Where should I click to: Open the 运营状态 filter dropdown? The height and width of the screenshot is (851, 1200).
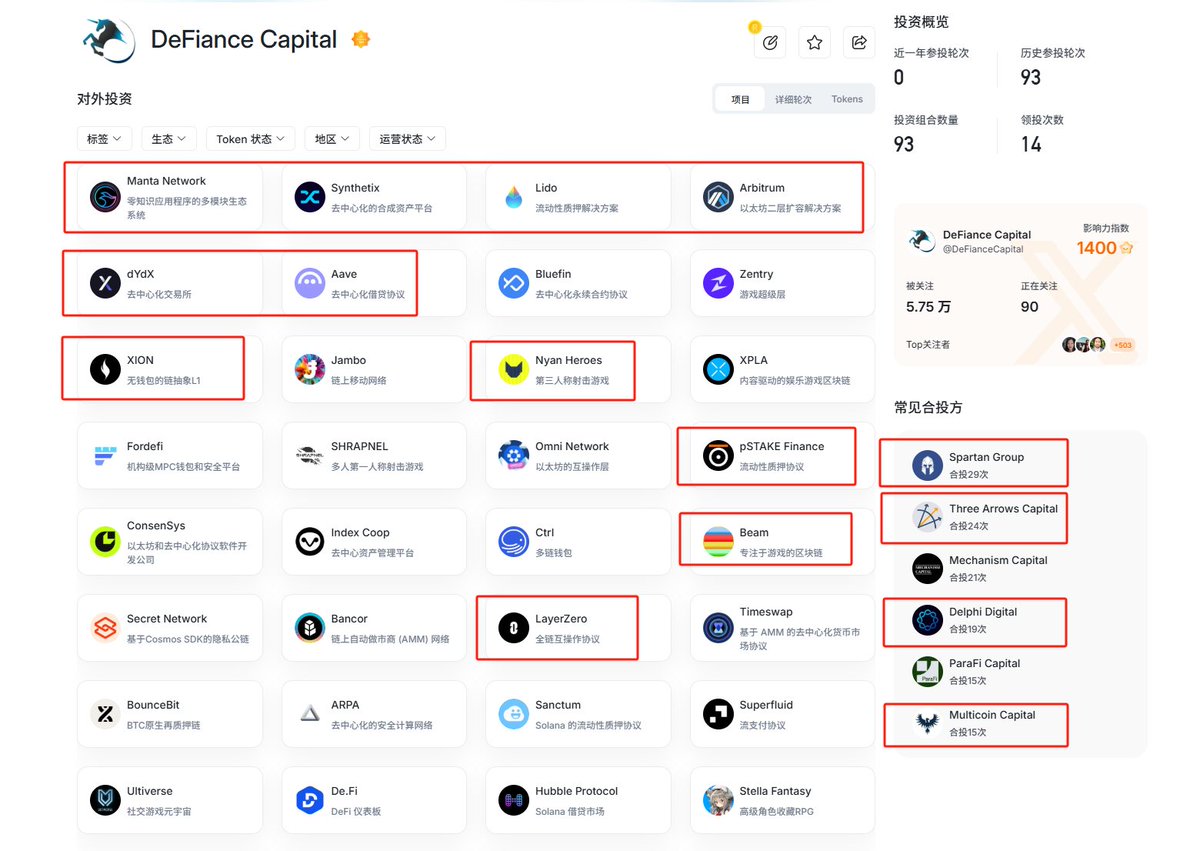coord(407,139)
